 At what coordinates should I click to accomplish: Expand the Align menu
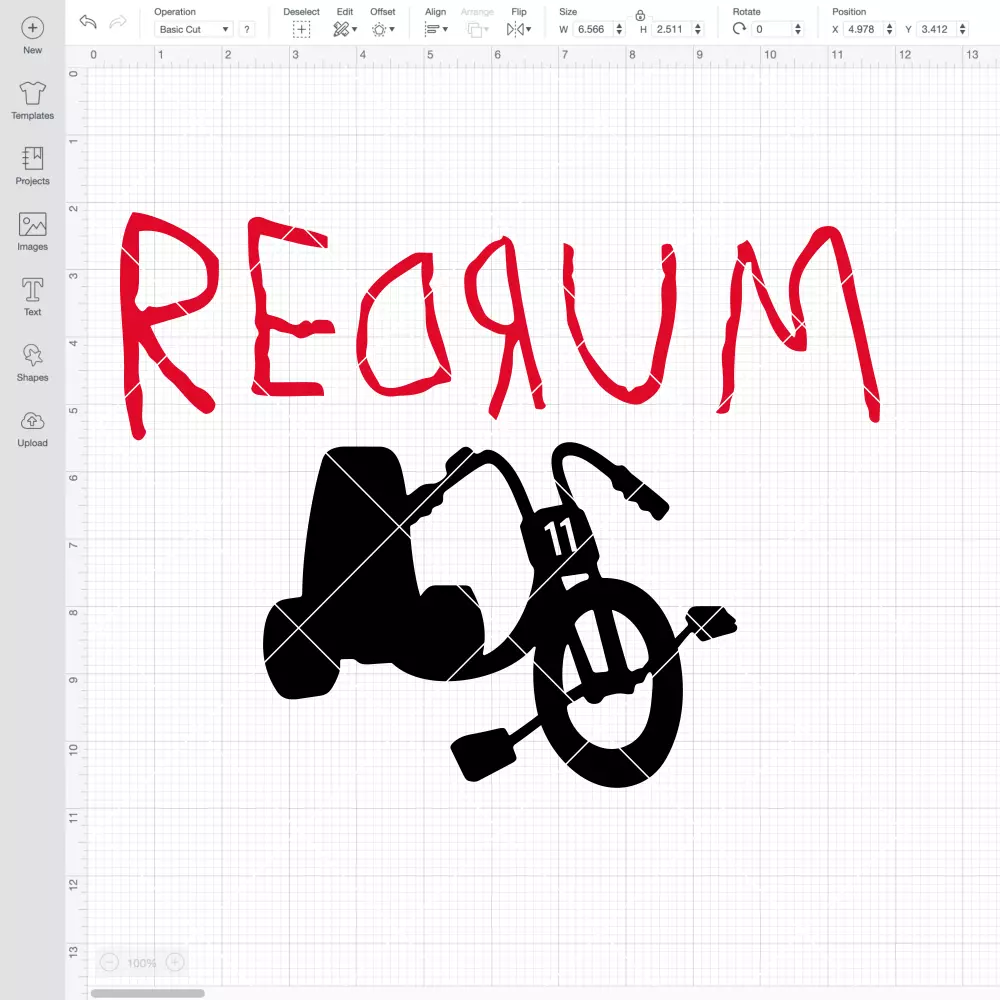pos(436,29)
